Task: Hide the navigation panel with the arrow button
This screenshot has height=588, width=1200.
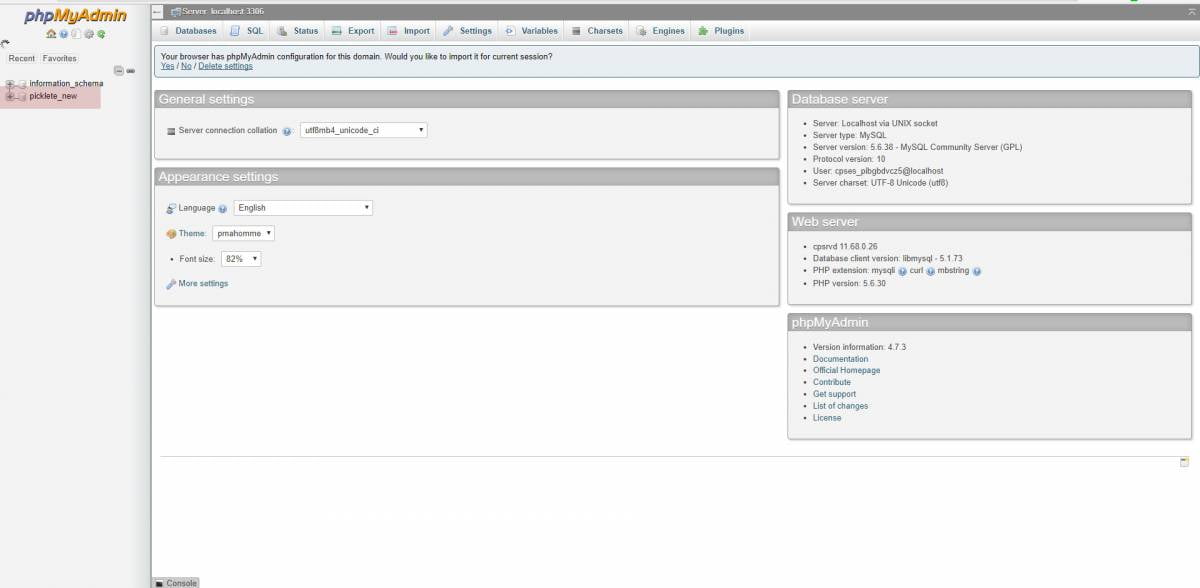Action: (157, 11)
